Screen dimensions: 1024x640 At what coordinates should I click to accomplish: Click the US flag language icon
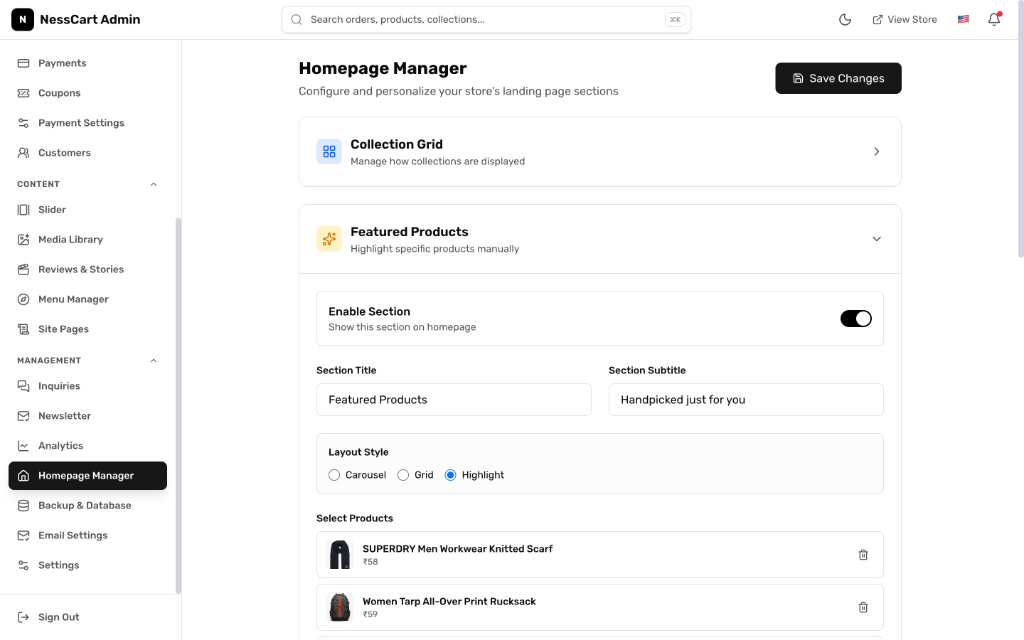(x=963, y=19)
